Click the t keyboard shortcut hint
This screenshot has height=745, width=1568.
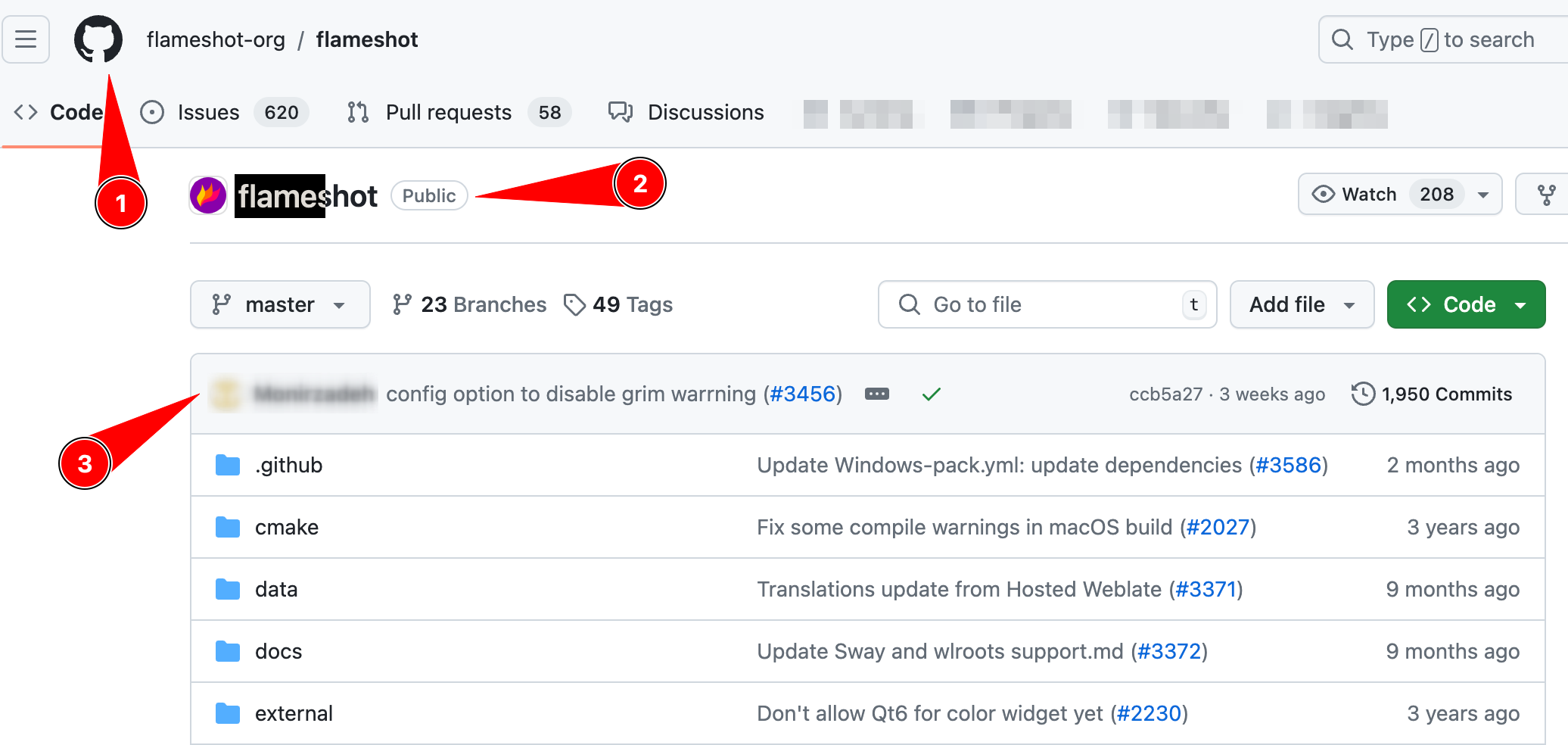pos(1194,304)
